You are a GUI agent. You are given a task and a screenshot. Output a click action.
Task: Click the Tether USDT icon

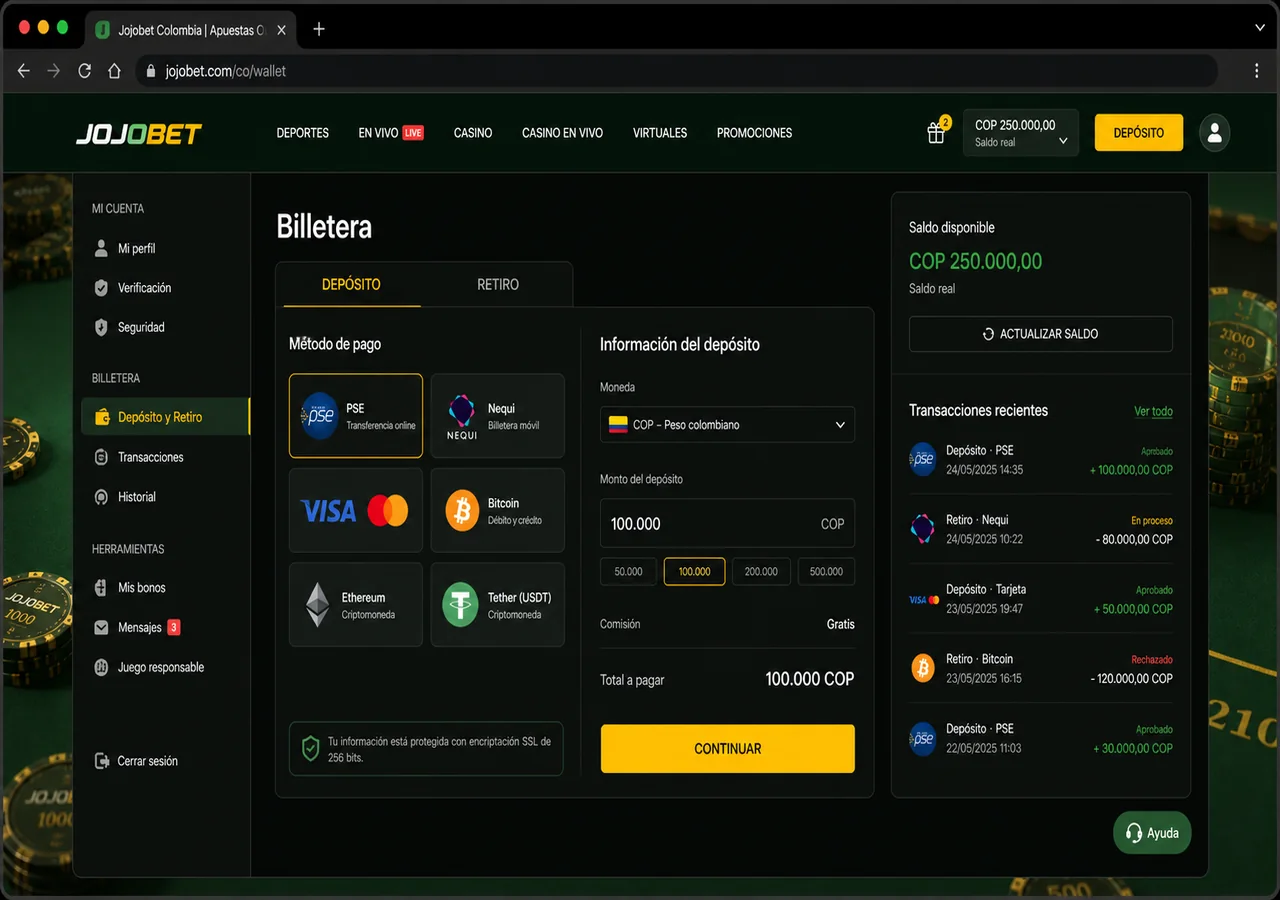[461, 605]
